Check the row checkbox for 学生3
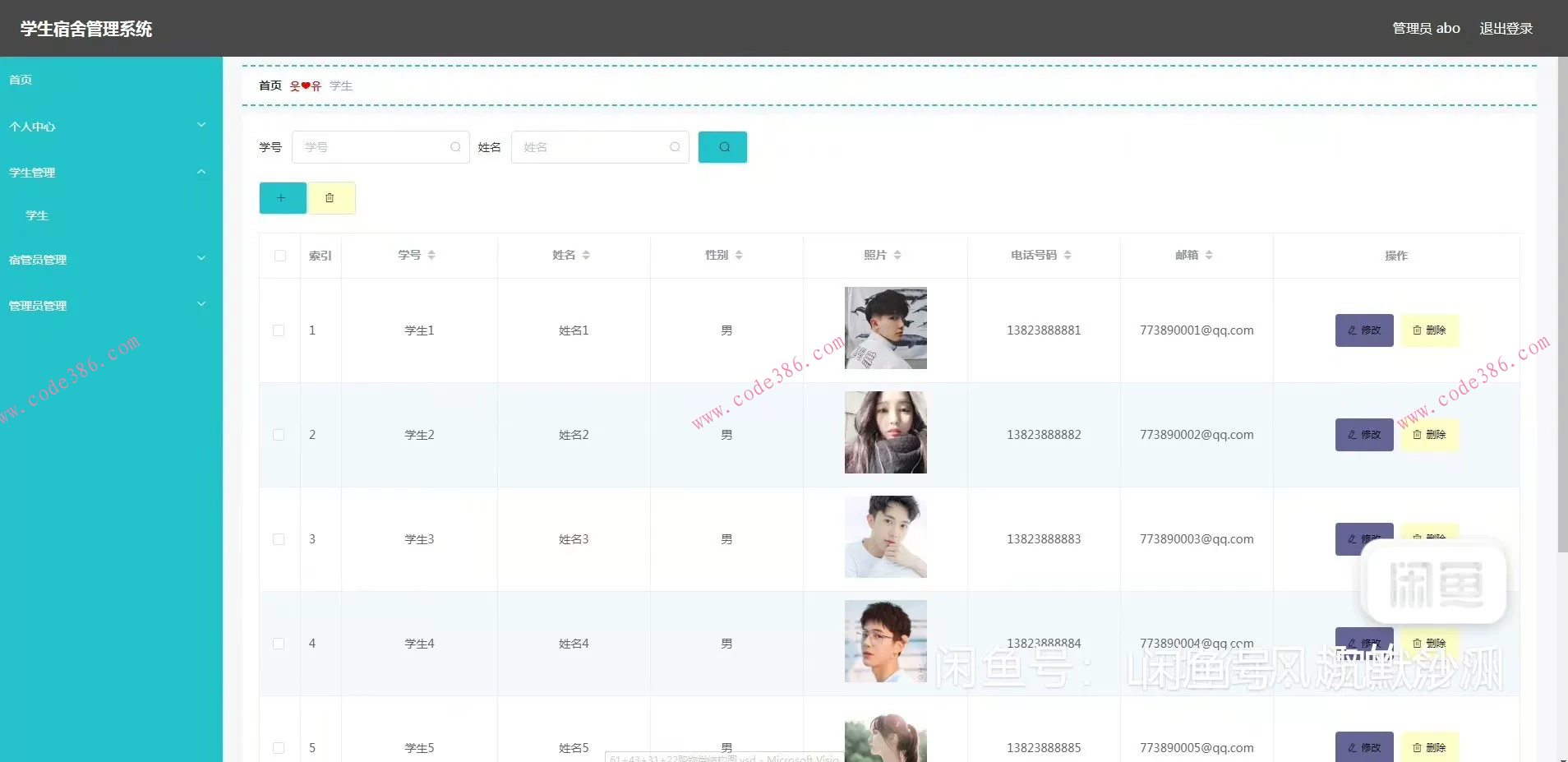The height and width of the screenshot is (762, 1568). pos(279,539)
